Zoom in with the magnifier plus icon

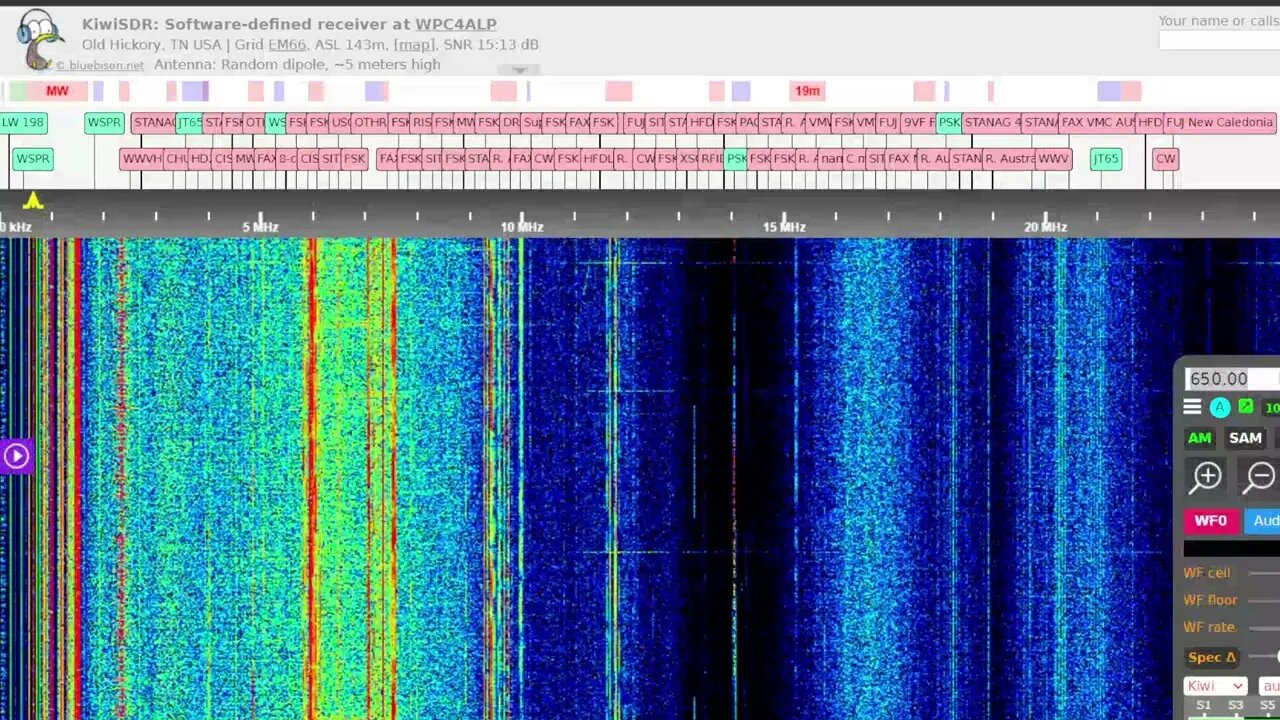click(1206, 477)
